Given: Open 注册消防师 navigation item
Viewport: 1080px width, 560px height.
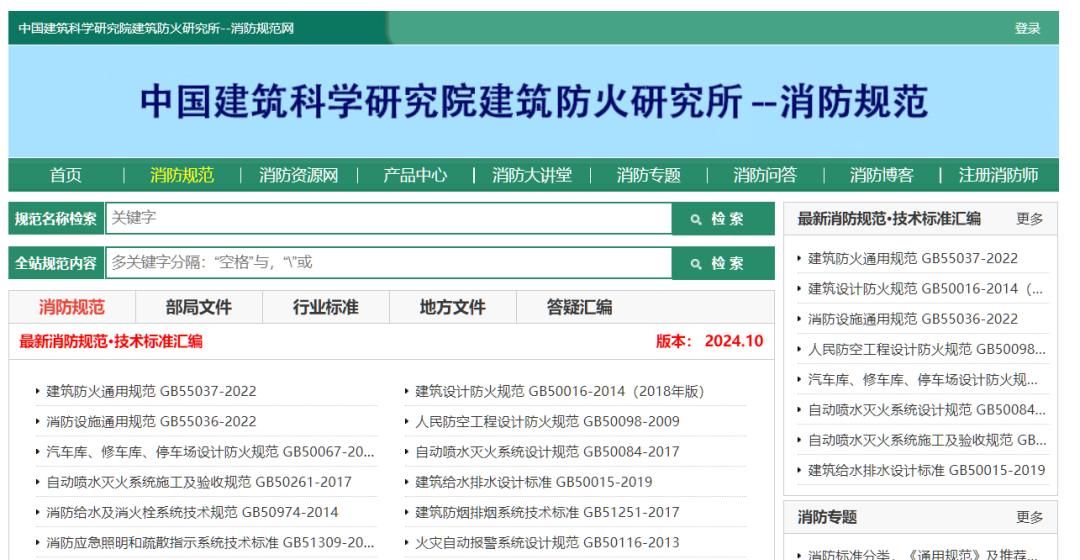Looking at the screenshot, I should coord(998,175).
